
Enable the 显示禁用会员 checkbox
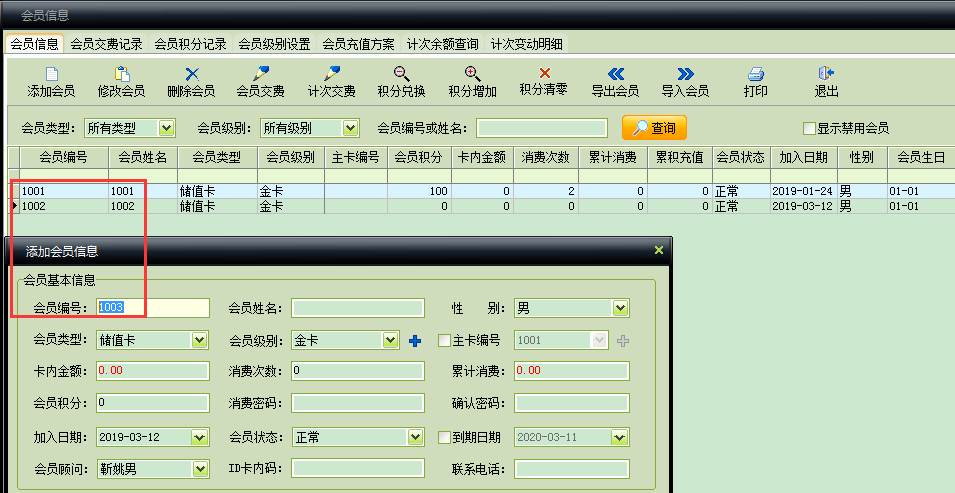pyautogui.click(x=809, y=129)
